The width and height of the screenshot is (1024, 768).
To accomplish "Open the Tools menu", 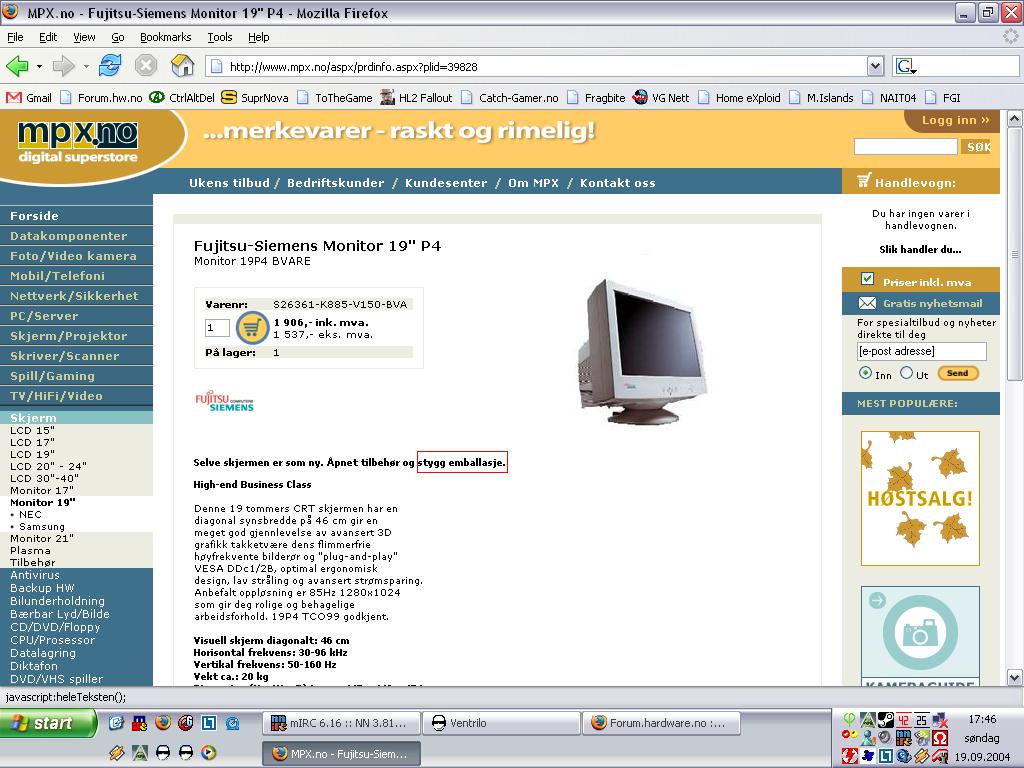I will tap(219, 37).
